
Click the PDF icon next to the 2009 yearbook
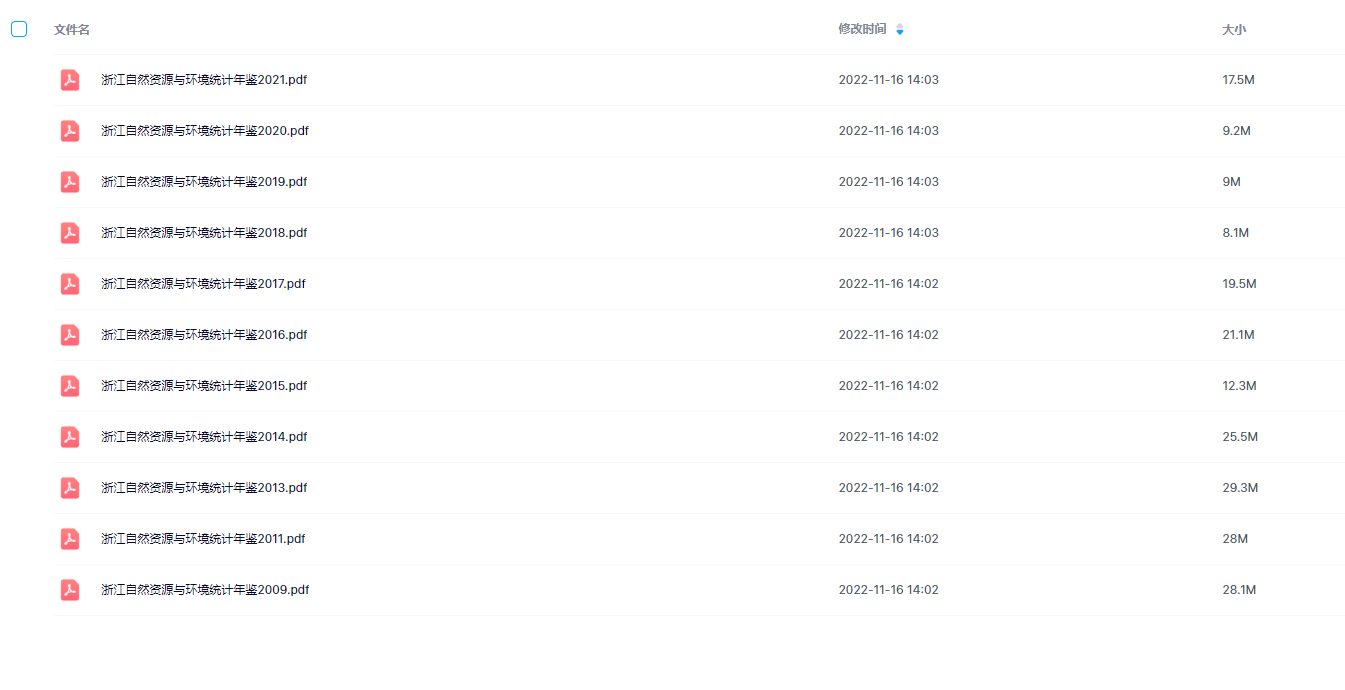(x=70, y=590)
